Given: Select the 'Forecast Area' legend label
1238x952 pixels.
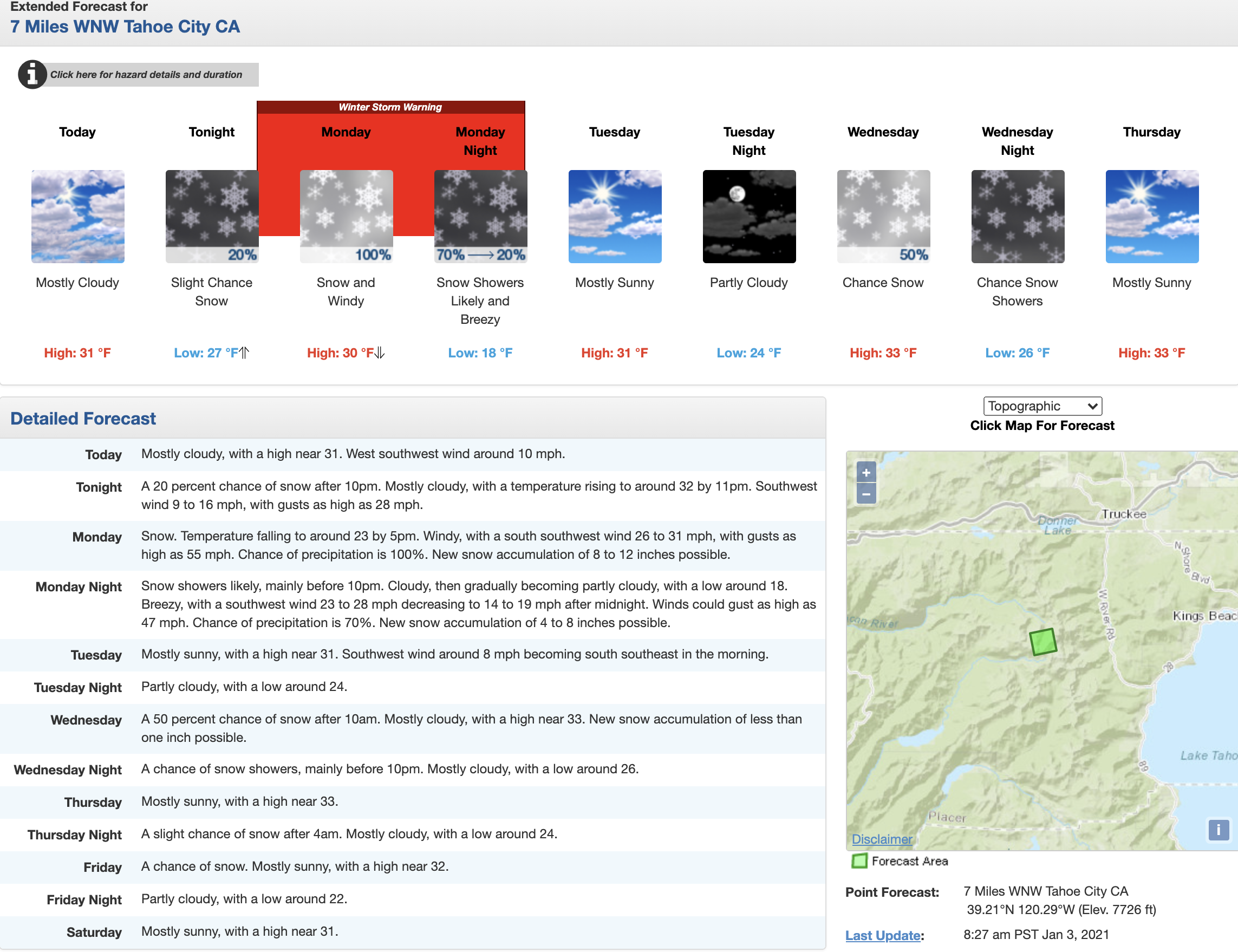Looking at the screenshot, I should [909, 862].
